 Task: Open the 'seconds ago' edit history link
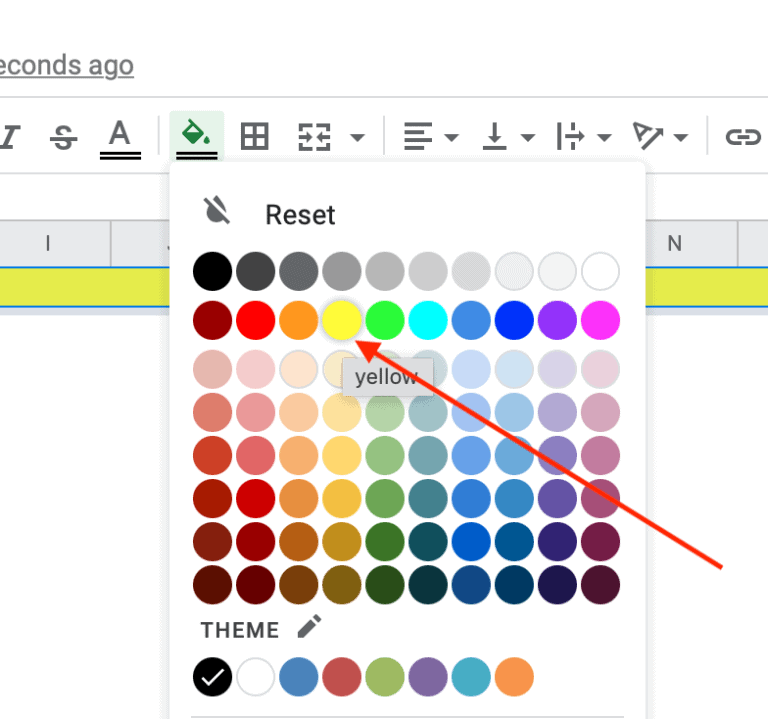(66, 66)
